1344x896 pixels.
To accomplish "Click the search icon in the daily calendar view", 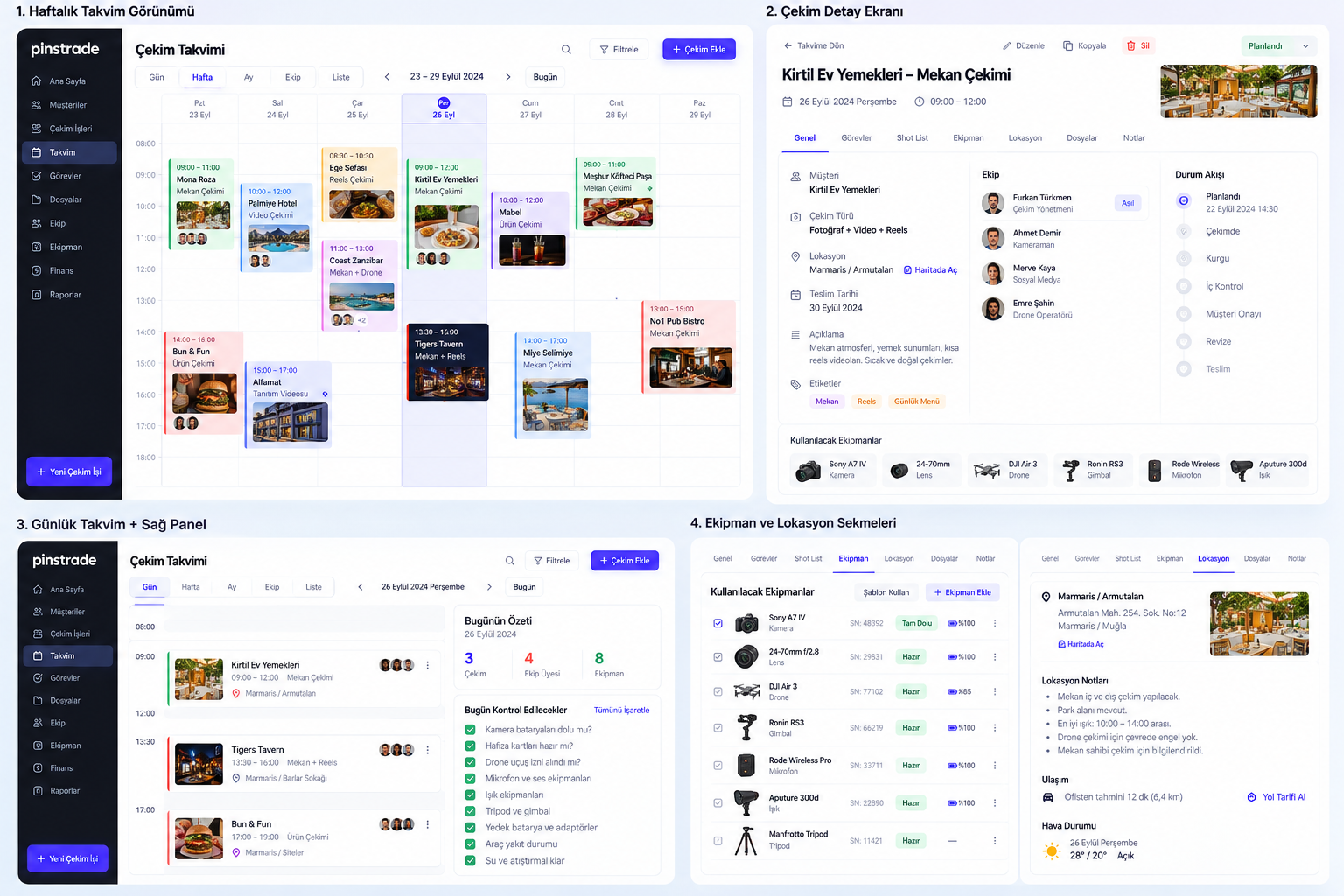I will coord(510,561).
